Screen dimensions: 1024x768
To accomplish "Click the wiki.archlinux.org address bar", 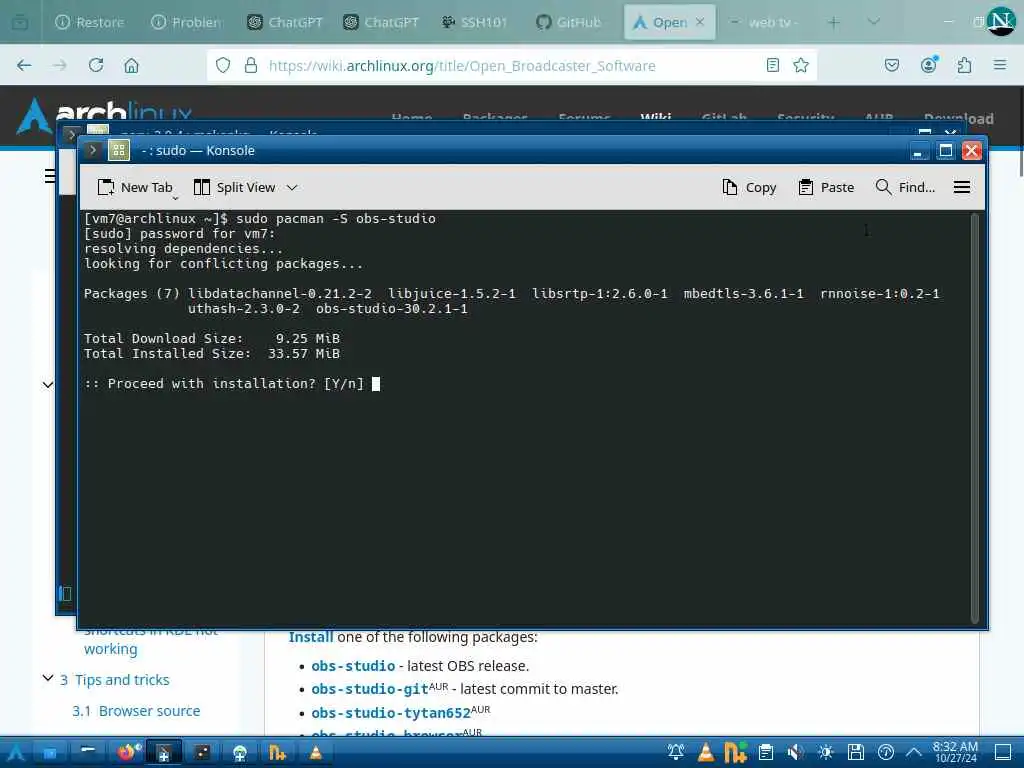I will 462,66.
